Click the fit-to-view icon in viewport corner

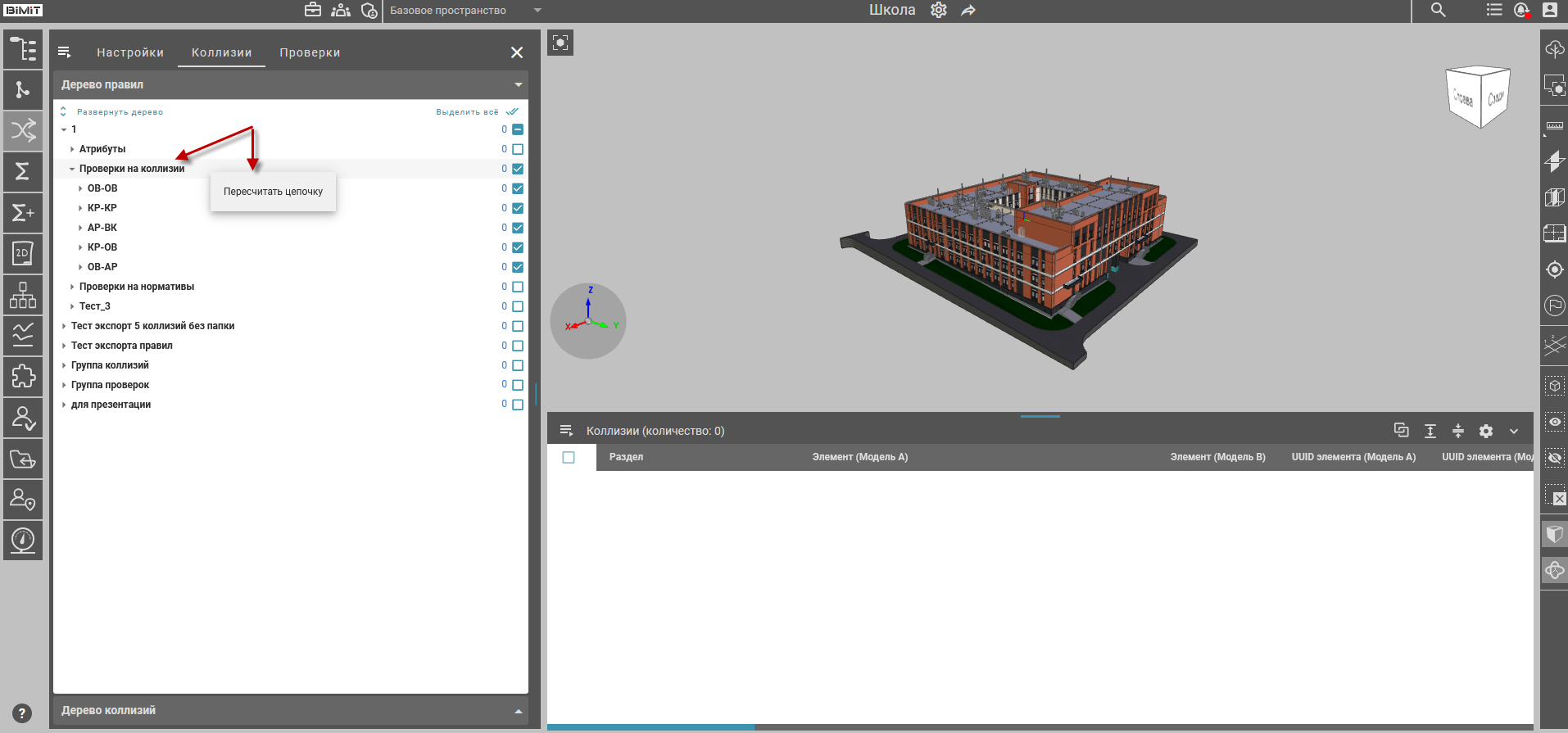point(560,43)
